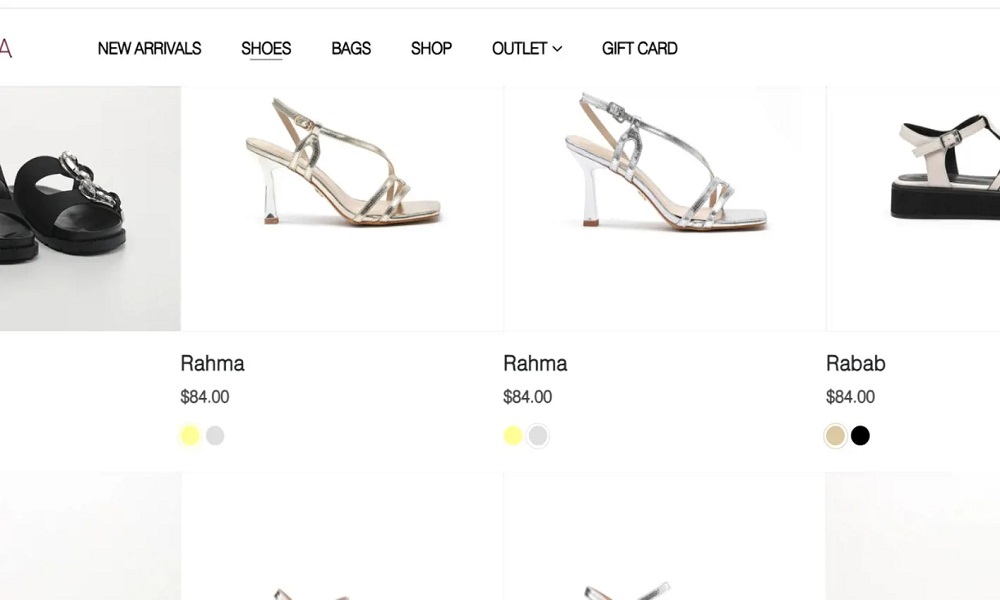This screenshot has height=600, width=1000.
Task: Open the second Rahma product title
Action: click(x=535, y=363)
